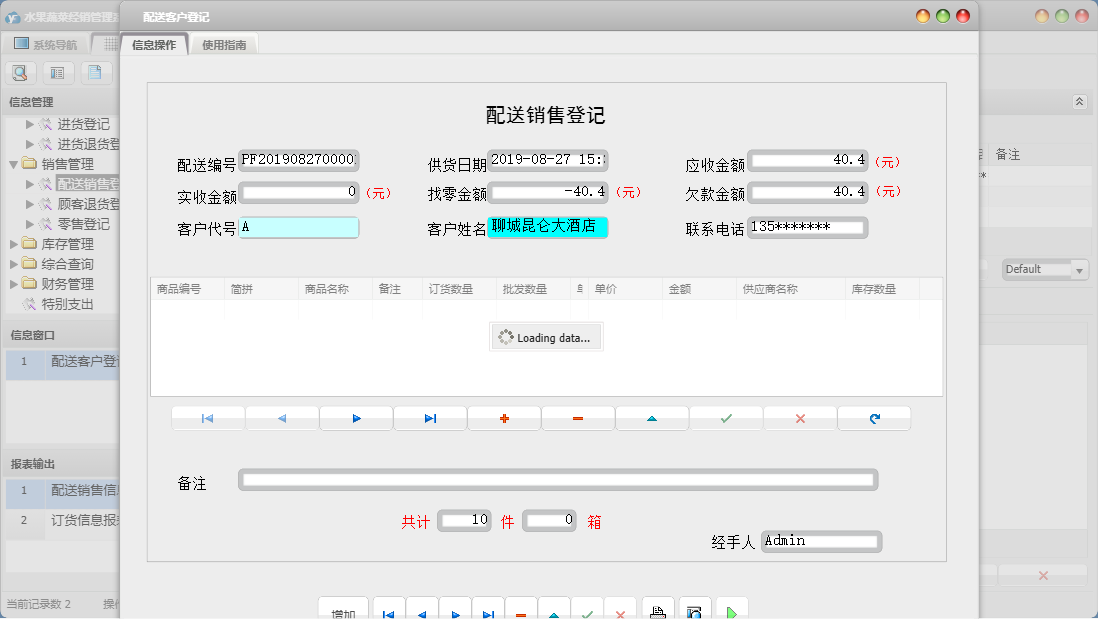Refresh grid data with blue arrow icon

click(x=874, y=418)
